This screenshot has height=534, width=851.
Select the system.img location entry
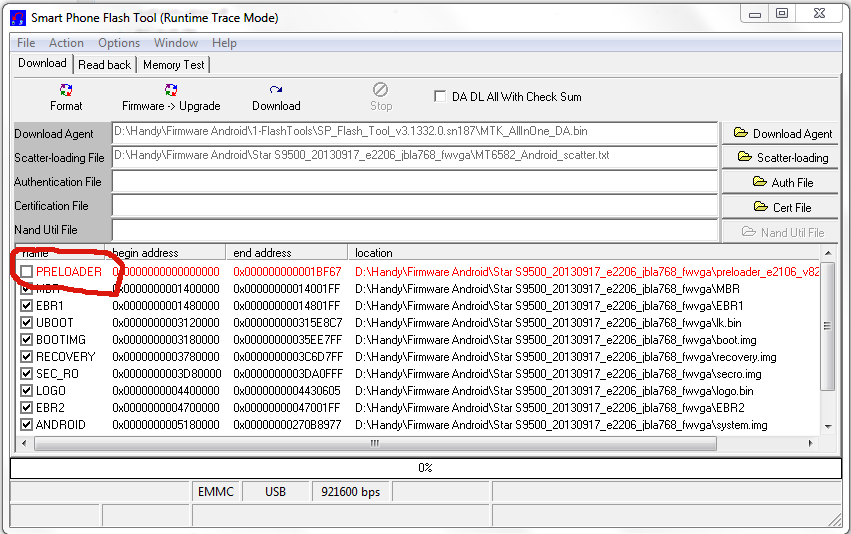pos(561,425)
